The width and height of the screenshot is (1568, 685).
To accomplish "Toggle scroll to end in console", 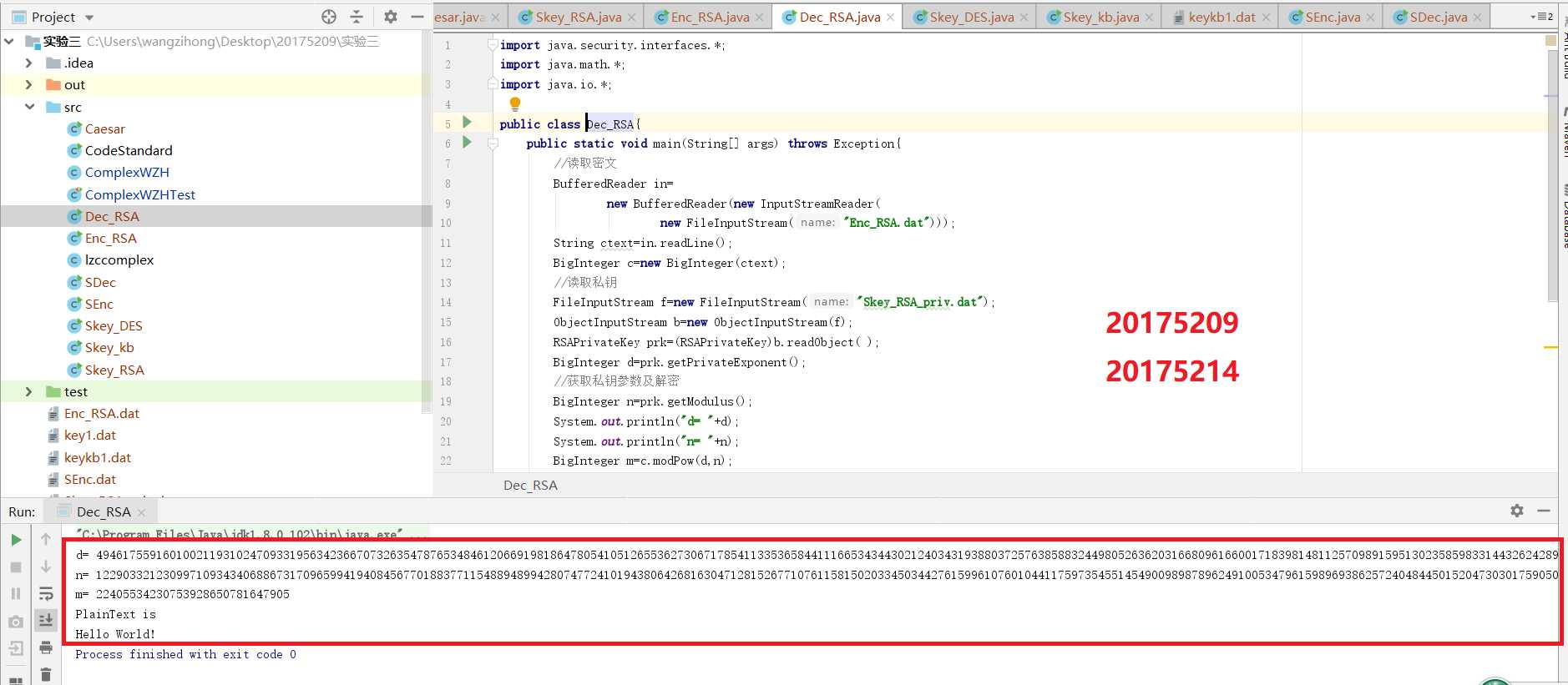I will pos(46,620).
